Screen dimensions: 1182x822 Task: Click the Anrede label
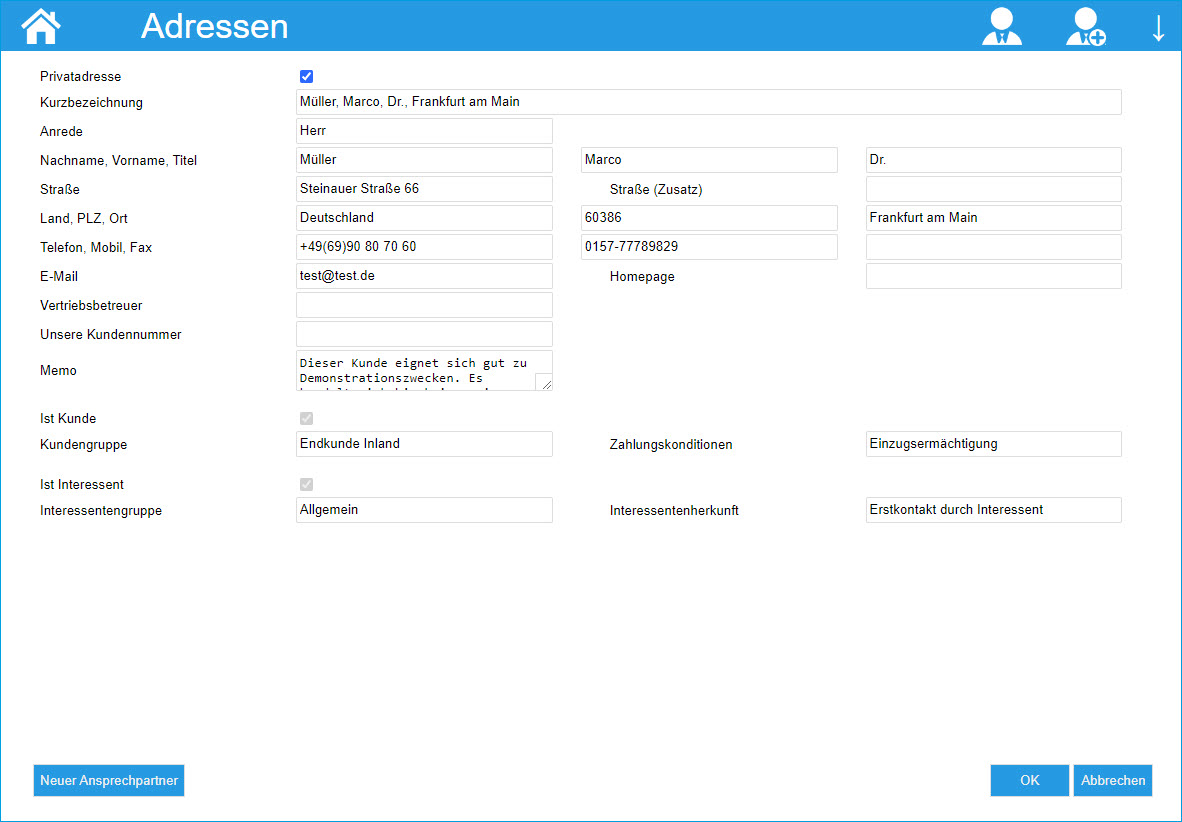61,131
